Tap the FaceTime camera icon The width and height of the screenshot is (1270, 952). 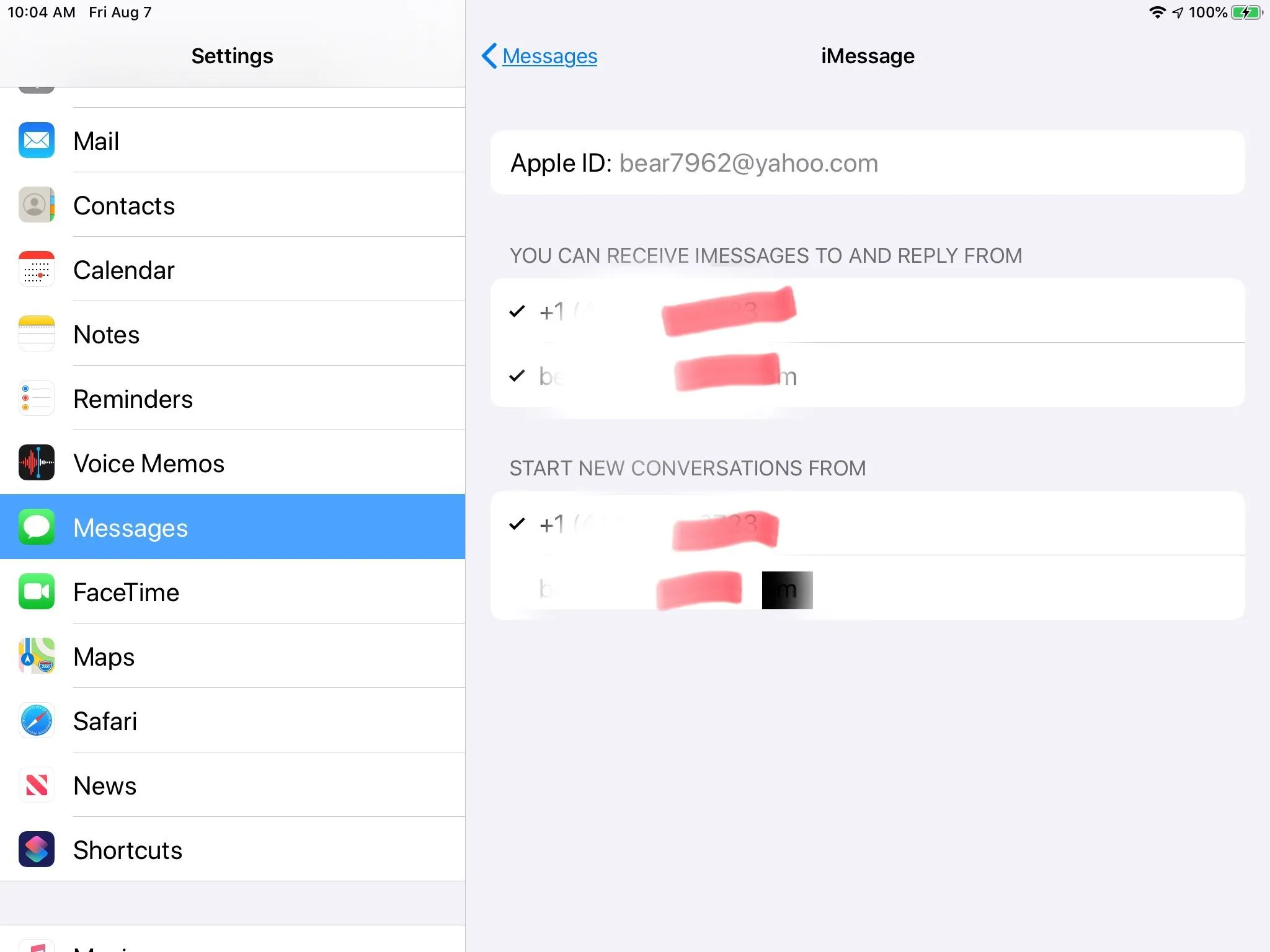(37, 592)
